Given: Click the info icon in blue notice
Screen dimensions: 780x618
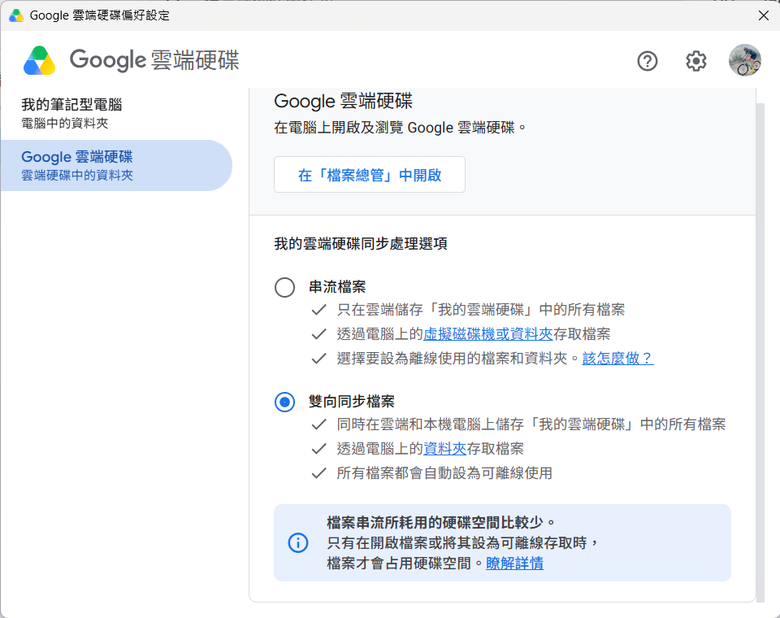Looking at the screenshot, I should 298,542.
